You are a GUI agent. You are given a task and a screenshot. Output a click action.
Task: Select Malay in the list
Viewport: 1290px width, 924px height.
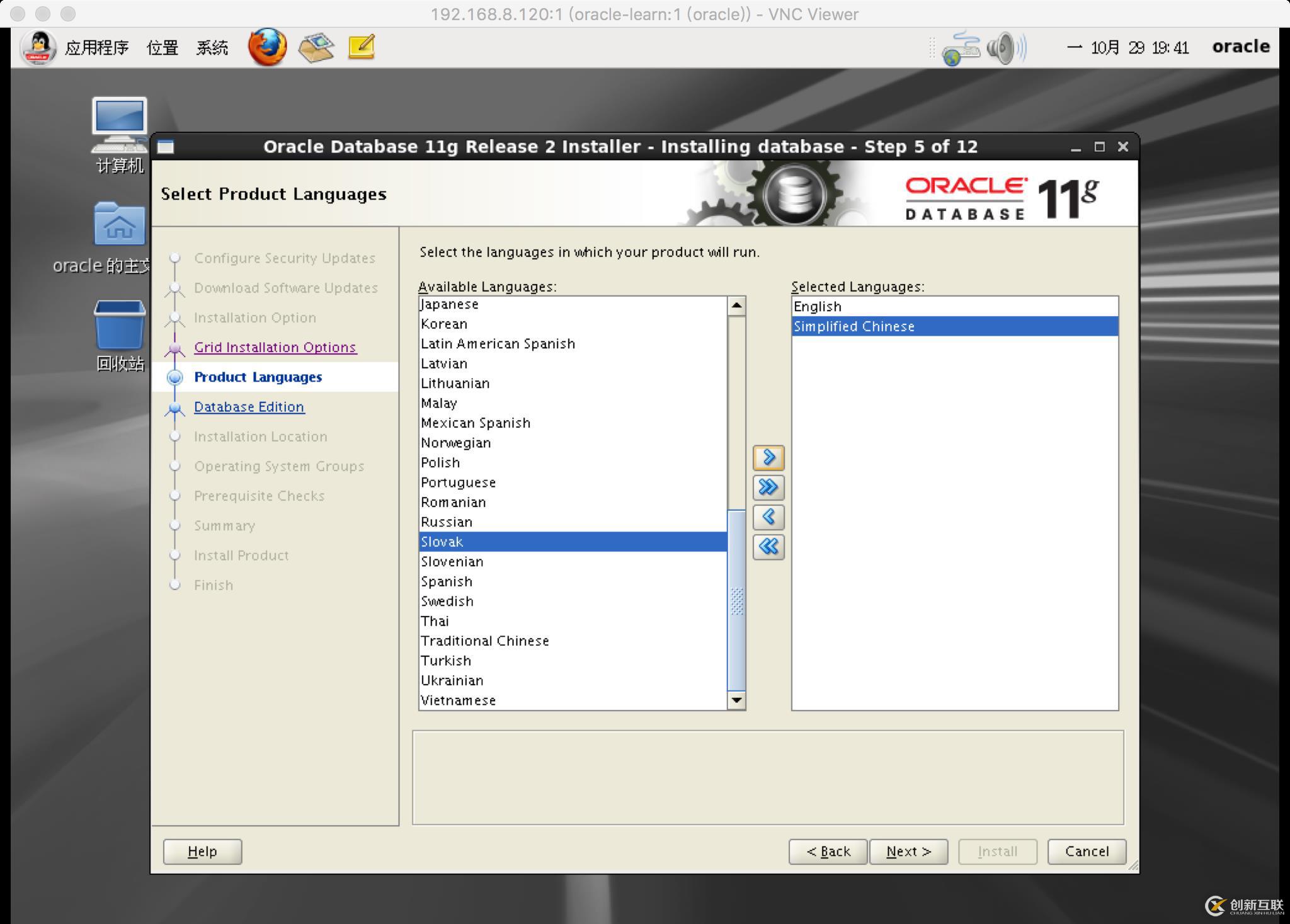573,403
